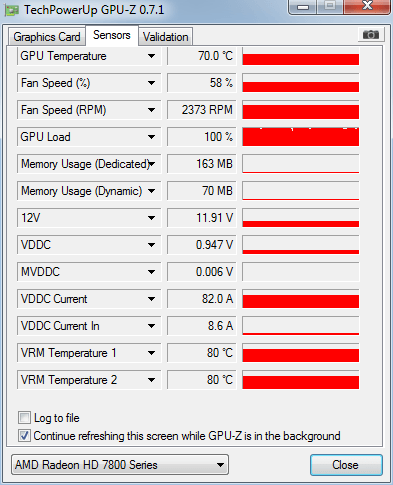The image size is (393, 485).
Task: Expand Memory Usage (Dynamic) dropdown
Action: coord(152,191)
